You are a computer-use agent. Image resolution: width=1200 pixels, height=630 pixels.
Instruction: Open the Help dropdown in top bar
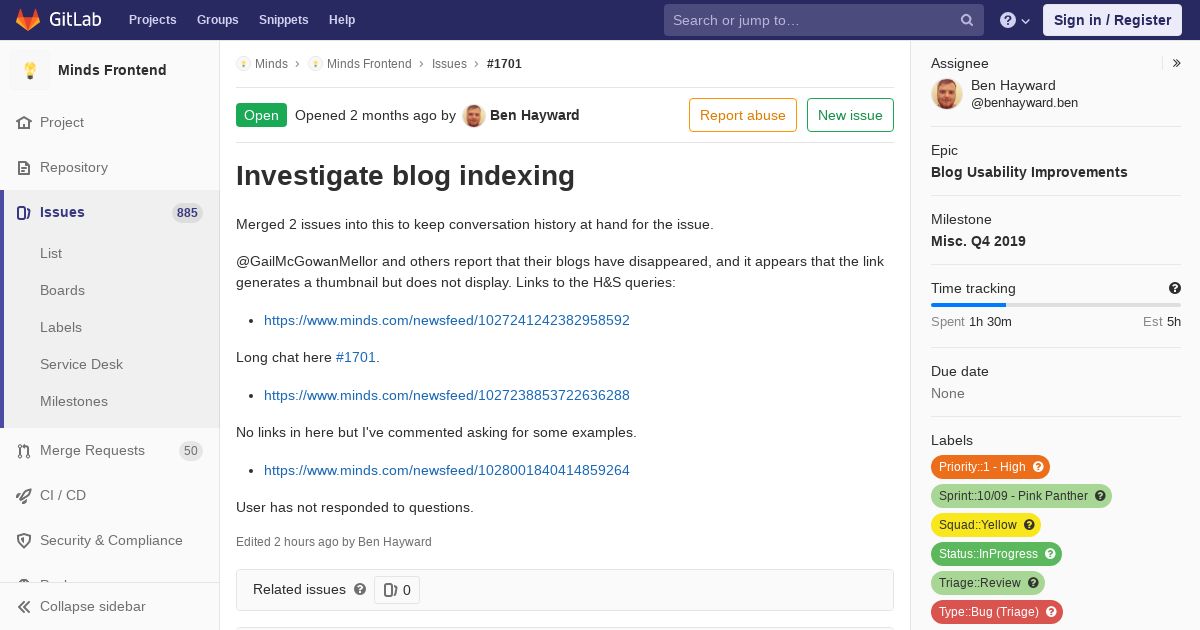[x=1015, y=20]
